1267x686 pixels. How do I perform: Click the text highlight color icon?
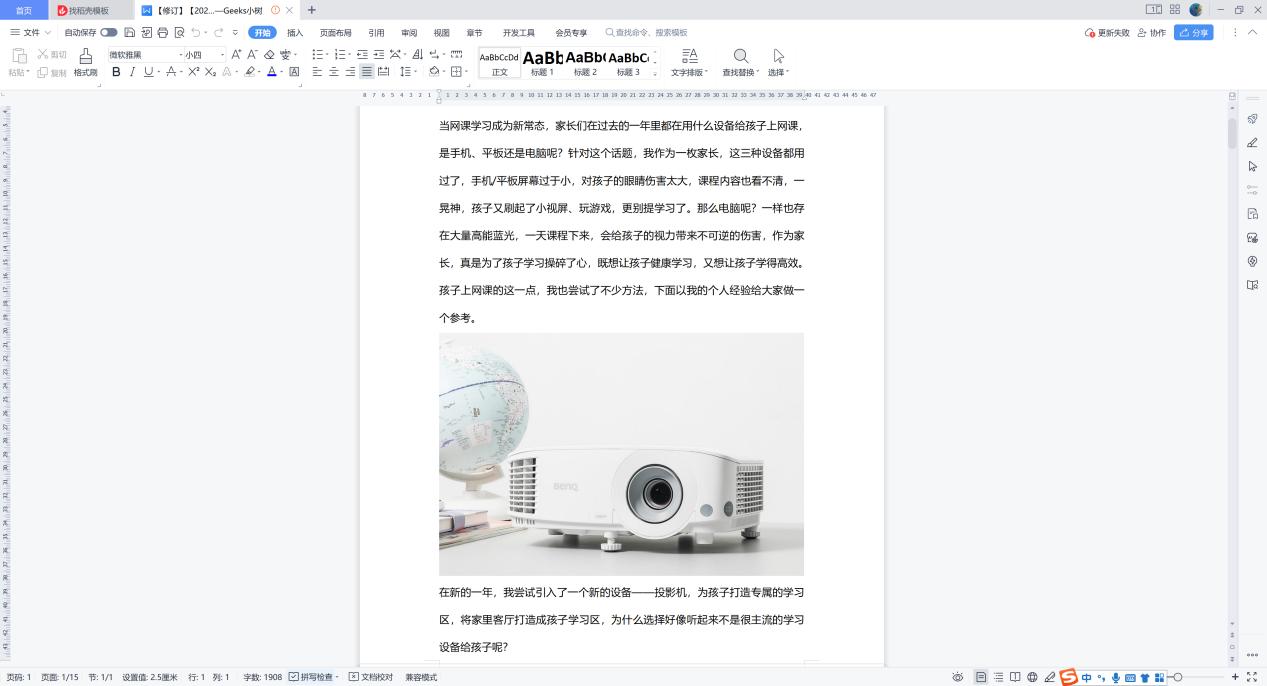tap(250, 71)
